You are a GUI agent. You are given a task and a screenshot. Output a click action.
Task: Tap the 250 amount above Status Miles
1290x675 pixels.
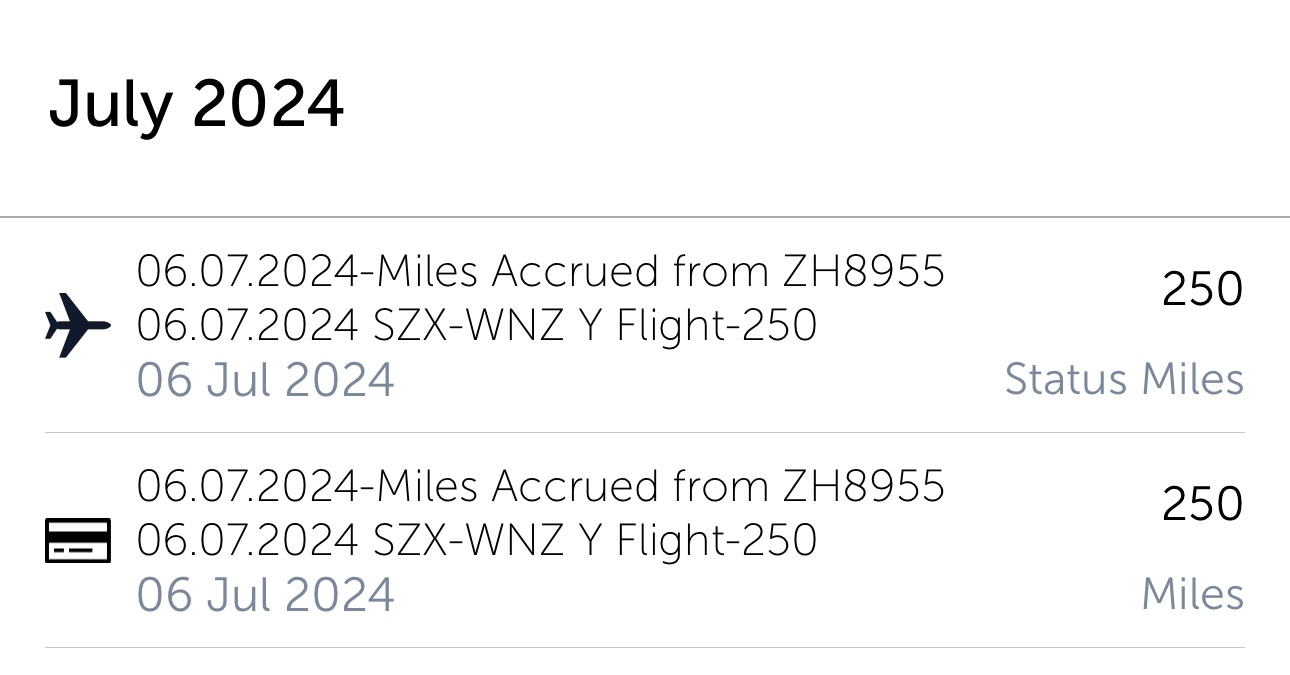(x=1202, y=290)
